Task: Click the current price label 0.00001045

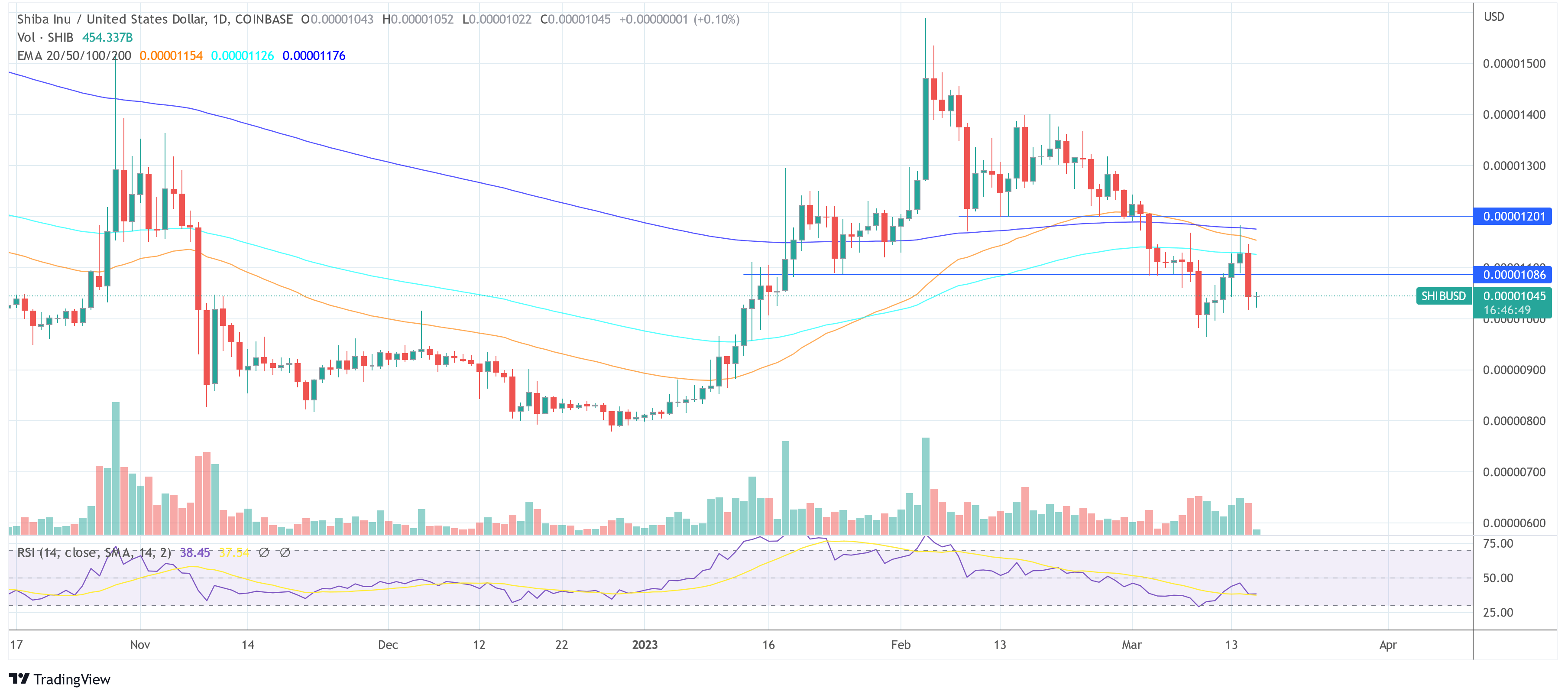Action: pyautogui.click(x=1514, y=296)
